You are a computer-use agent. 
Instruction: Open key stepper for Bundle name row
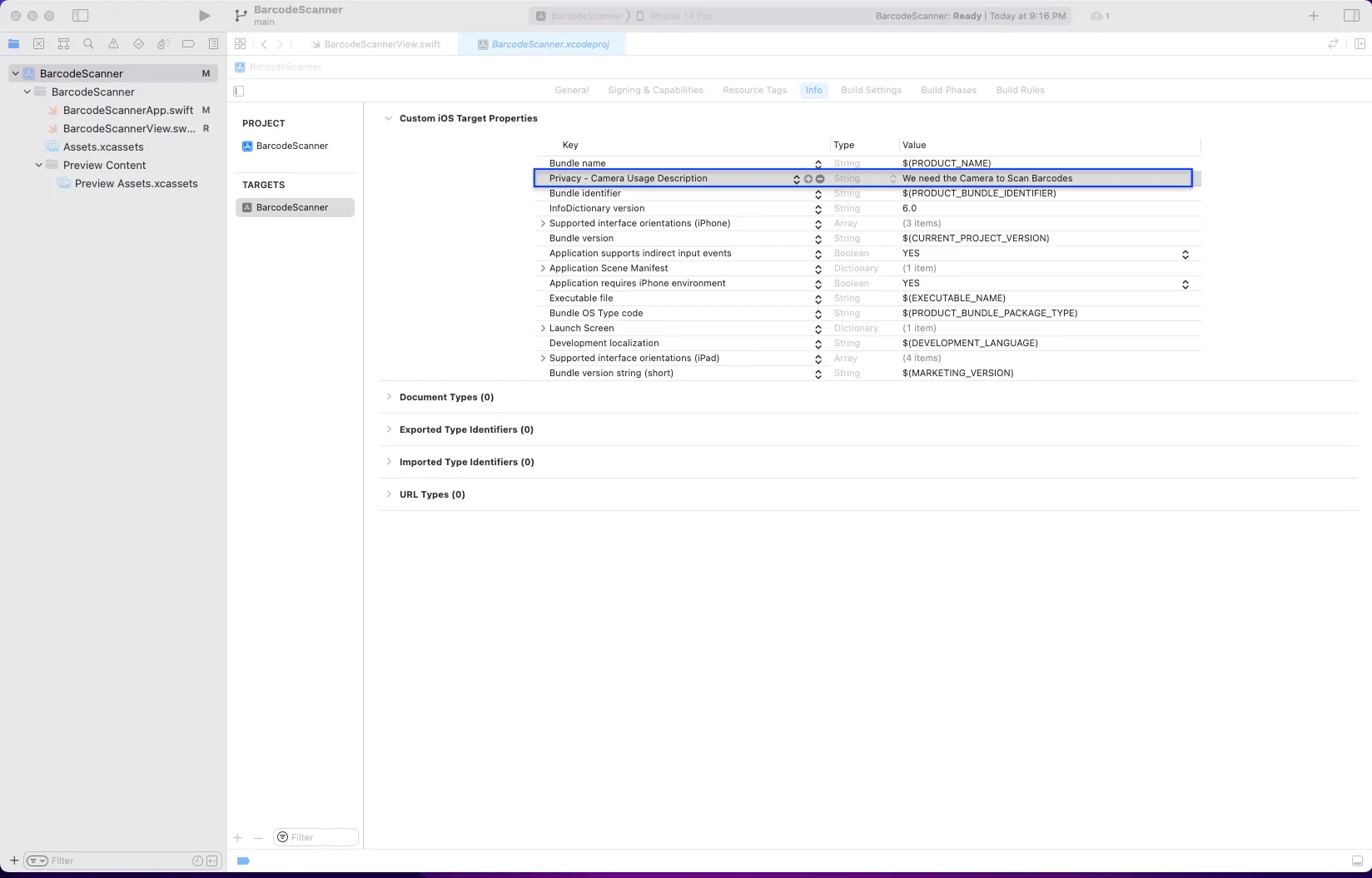pos(818,164)
